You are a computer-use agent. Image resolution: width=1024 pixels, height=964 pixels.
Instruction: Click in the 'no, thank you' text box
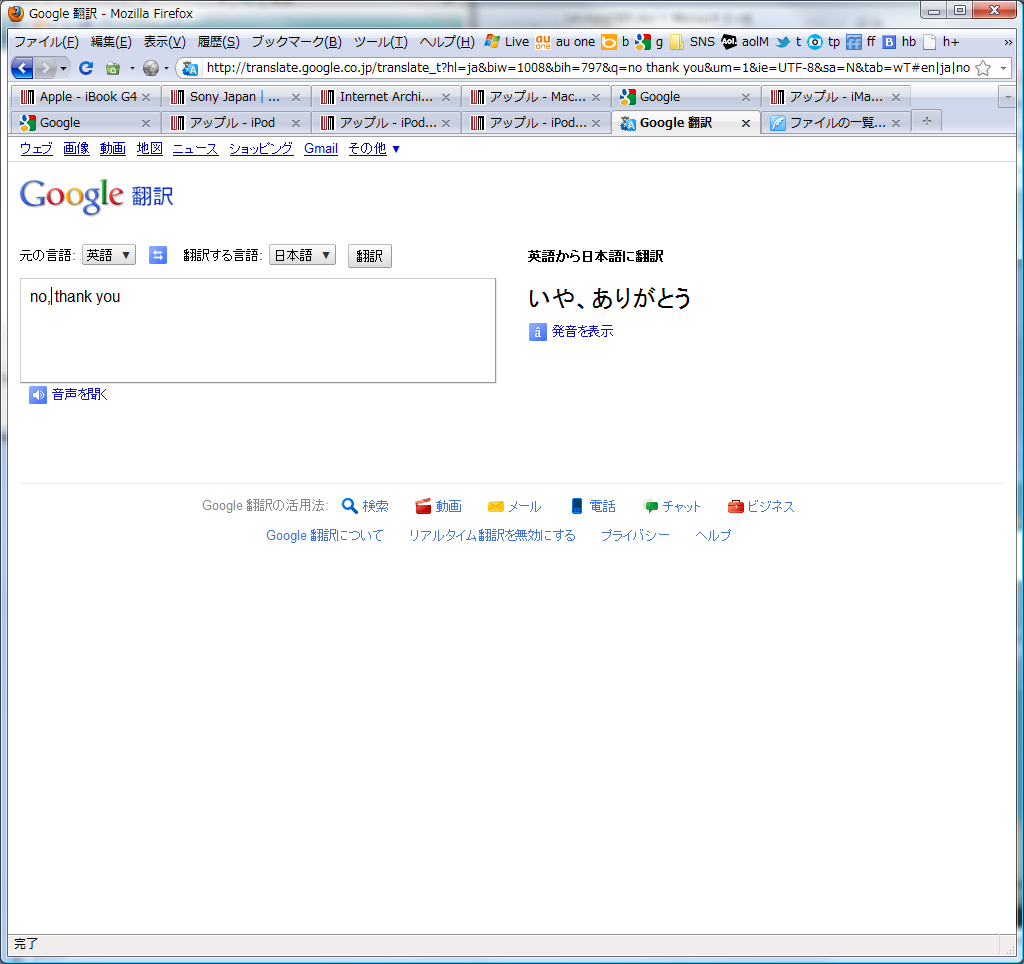(x=258, y=330)
